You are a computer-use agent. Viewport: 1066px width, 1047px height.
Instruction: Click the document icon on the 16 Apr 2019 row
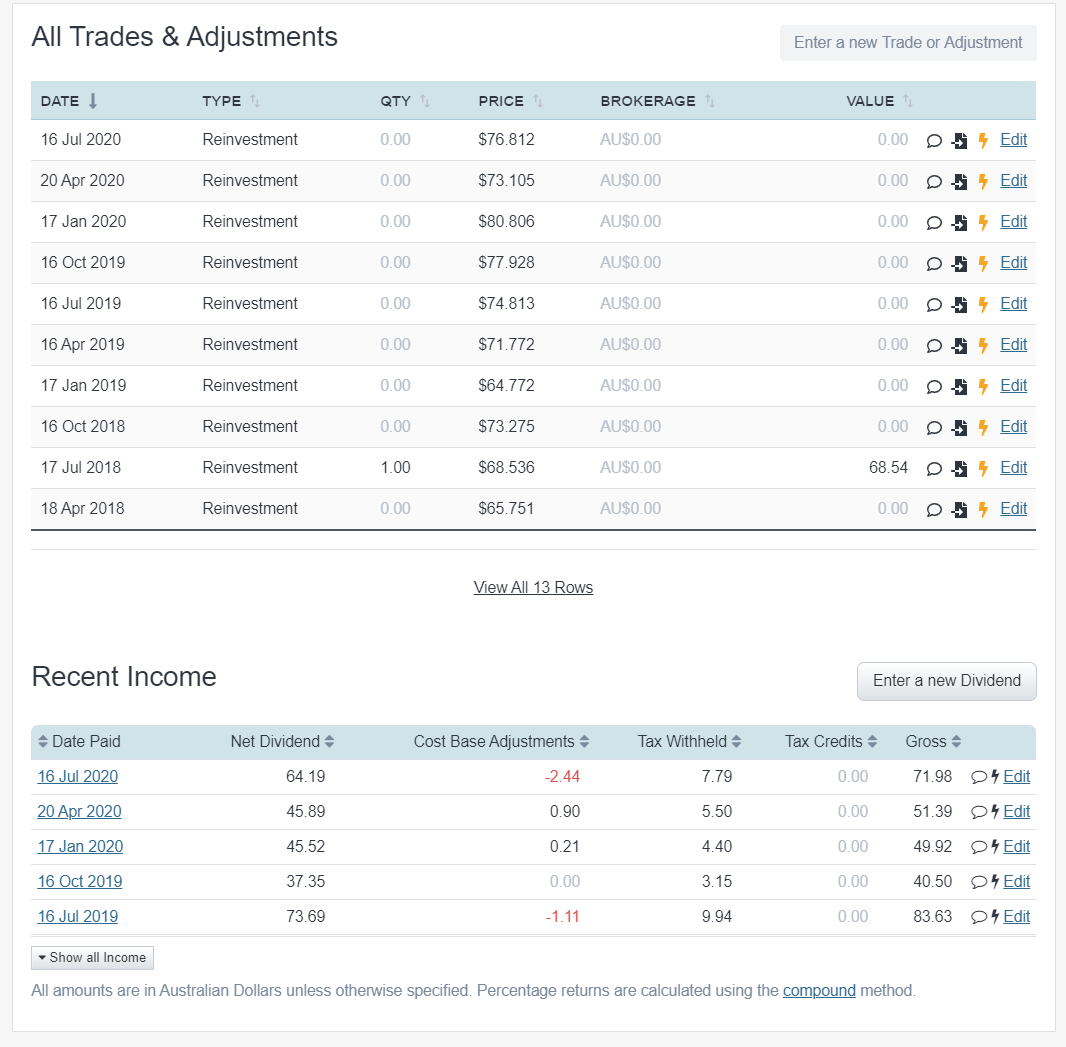959,345
